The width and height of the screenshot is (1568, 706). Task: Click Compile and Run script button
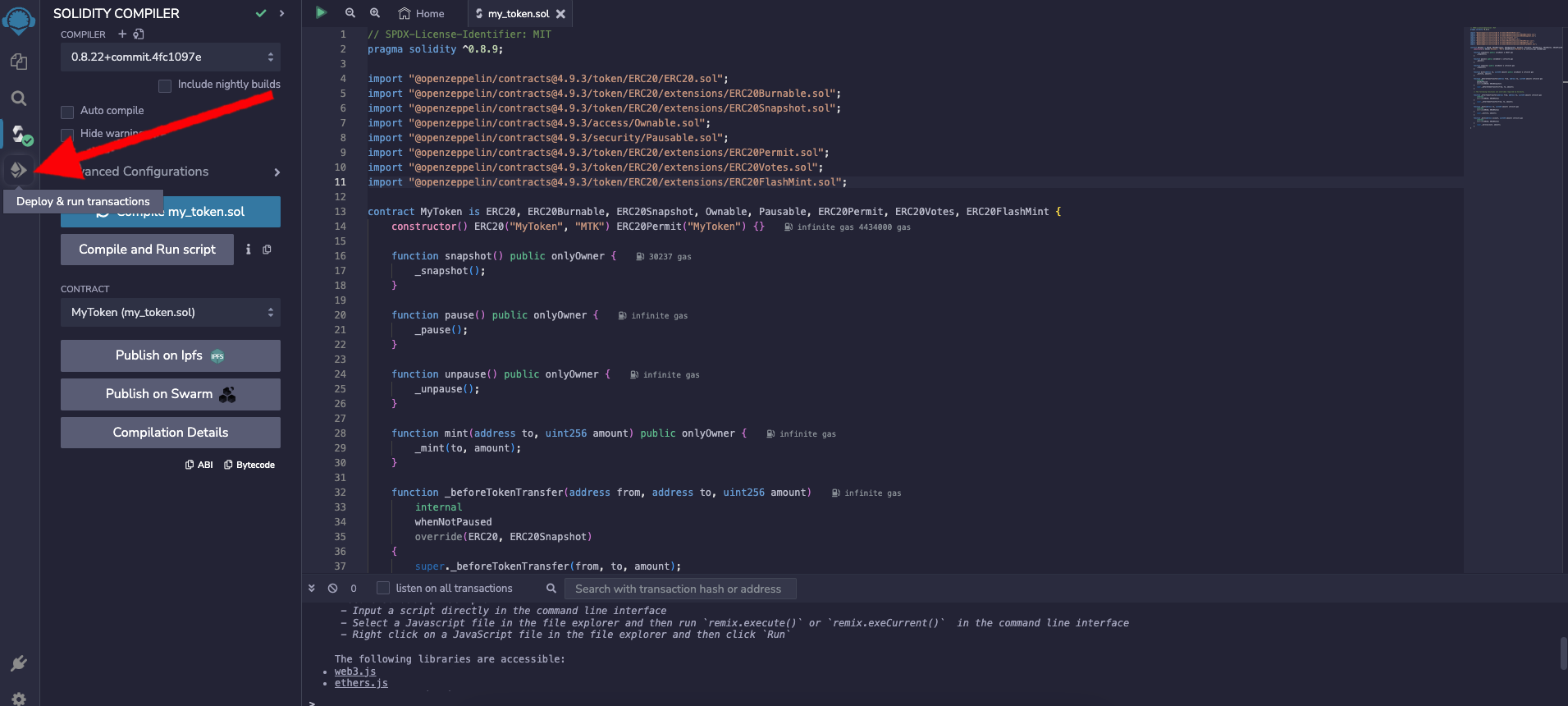click(147, 250)
